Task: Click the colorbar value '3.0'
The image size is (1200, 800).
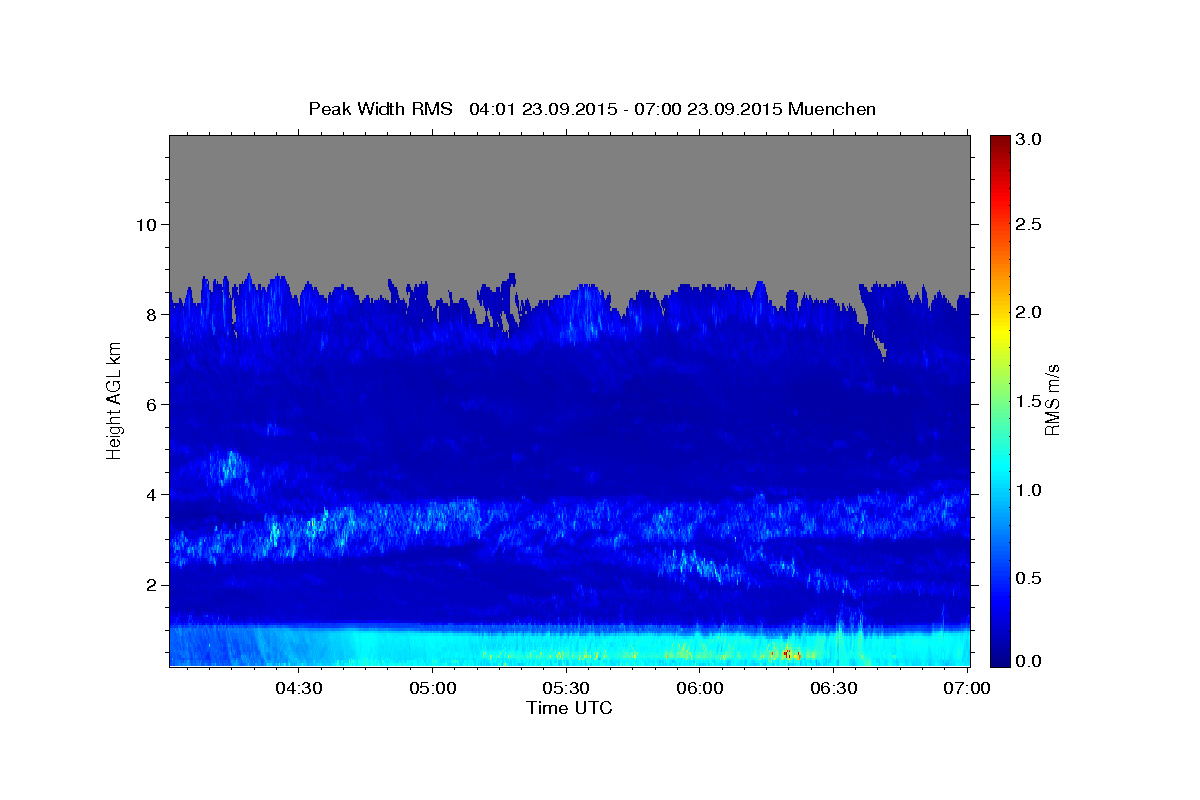Action: point(1029,138)
